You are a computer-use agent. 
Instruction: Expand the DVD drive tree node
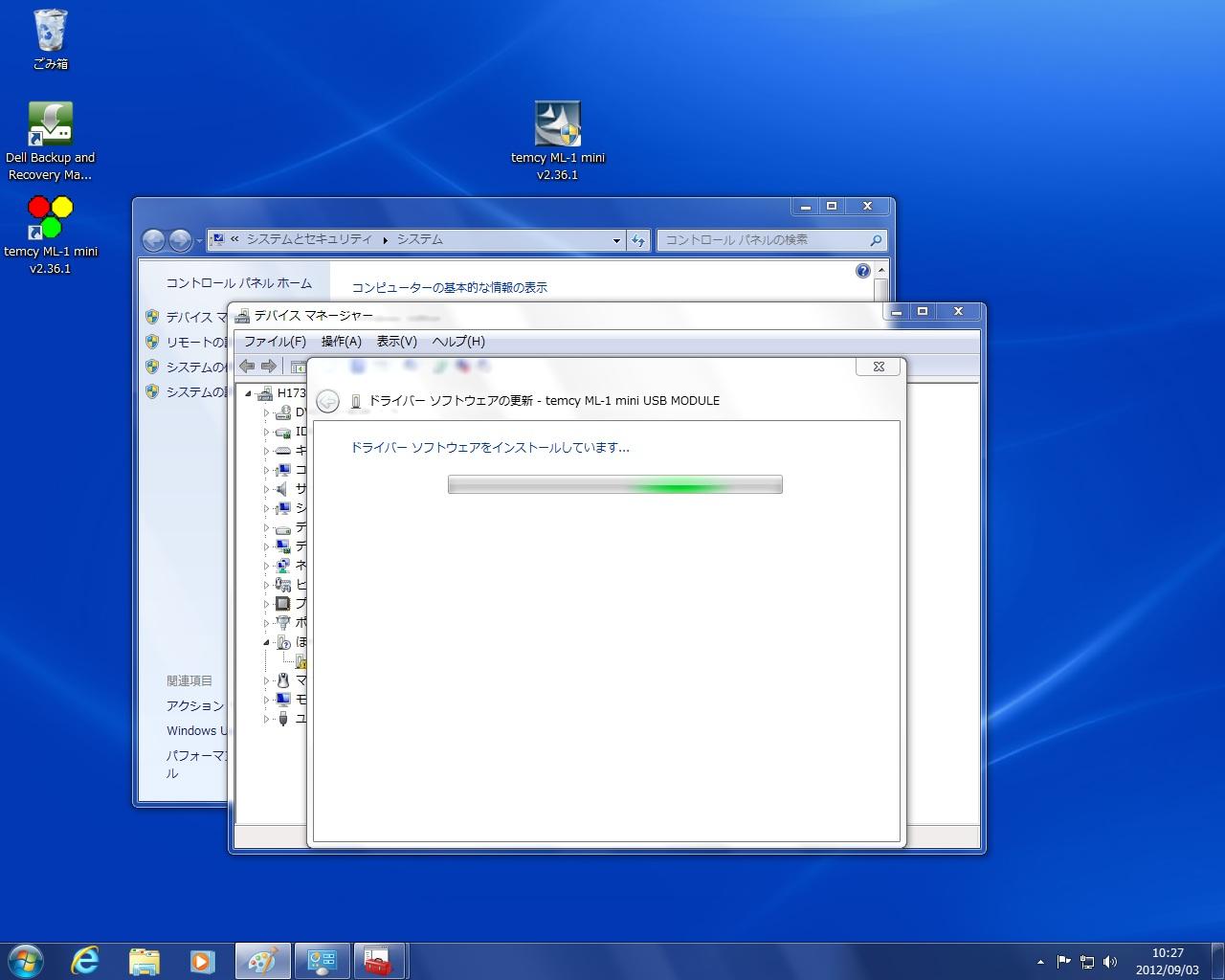tap(267, 412)
